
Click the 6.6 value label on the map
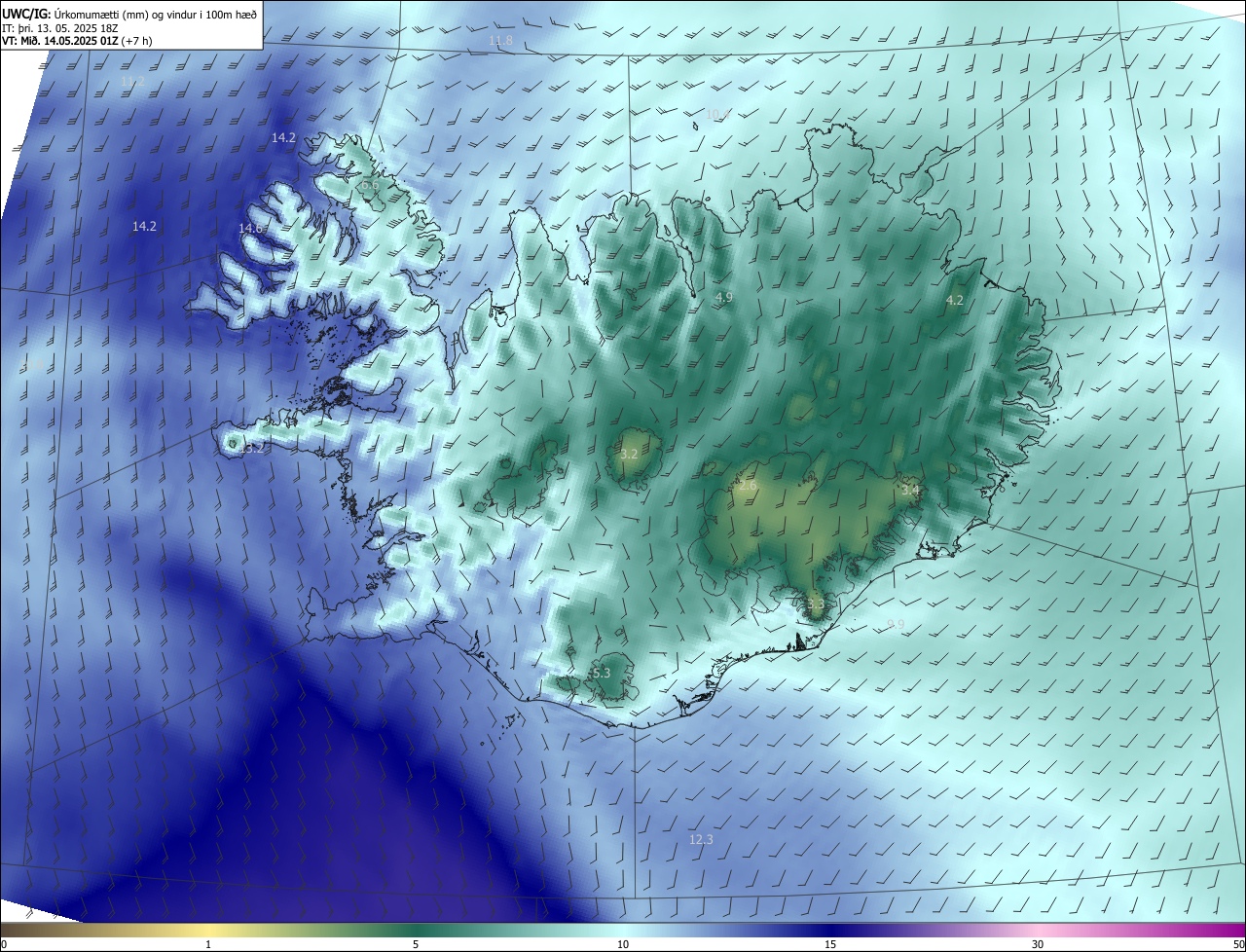[370, 185]
